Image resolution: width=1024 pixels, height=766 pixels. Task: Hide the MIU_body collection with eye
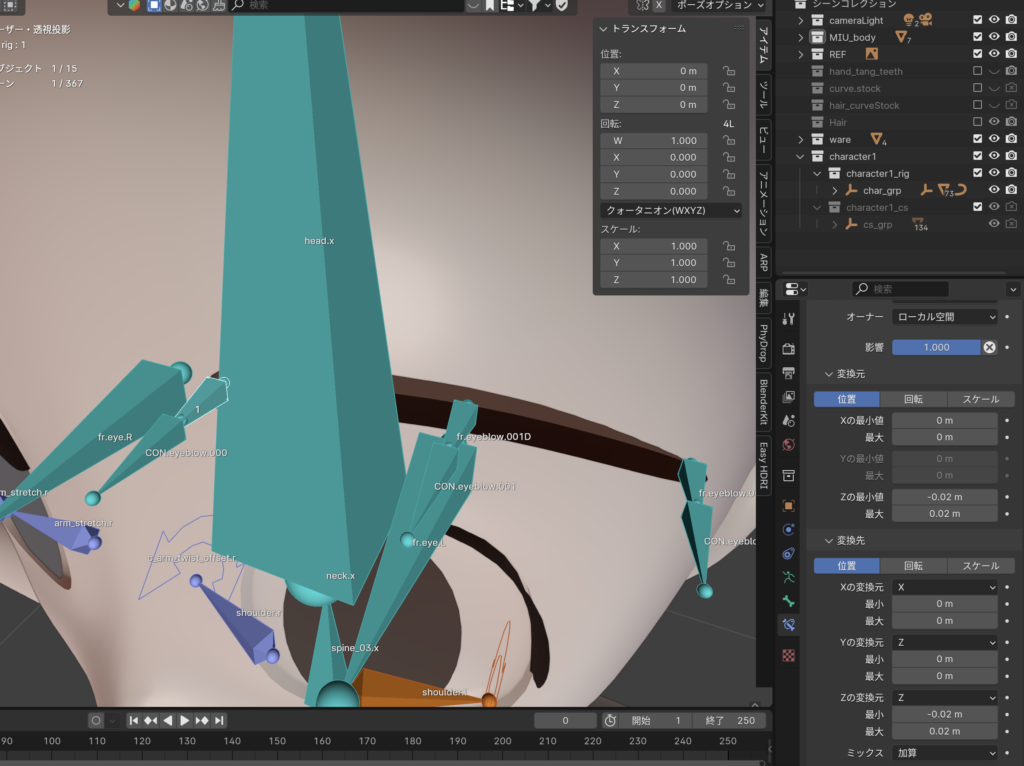pos(994,37)
